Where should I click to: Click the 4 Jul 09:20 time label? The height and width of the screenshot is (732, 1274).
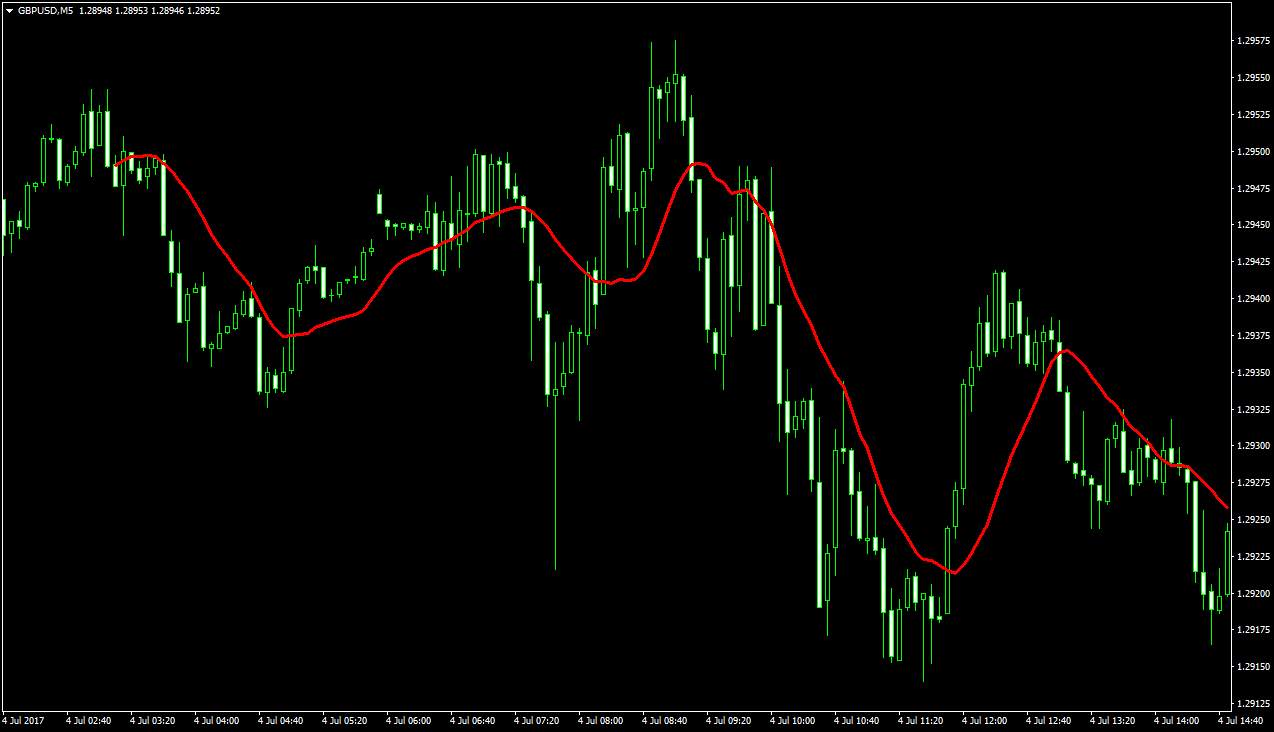pyautogui.click(x=729, y=720)
